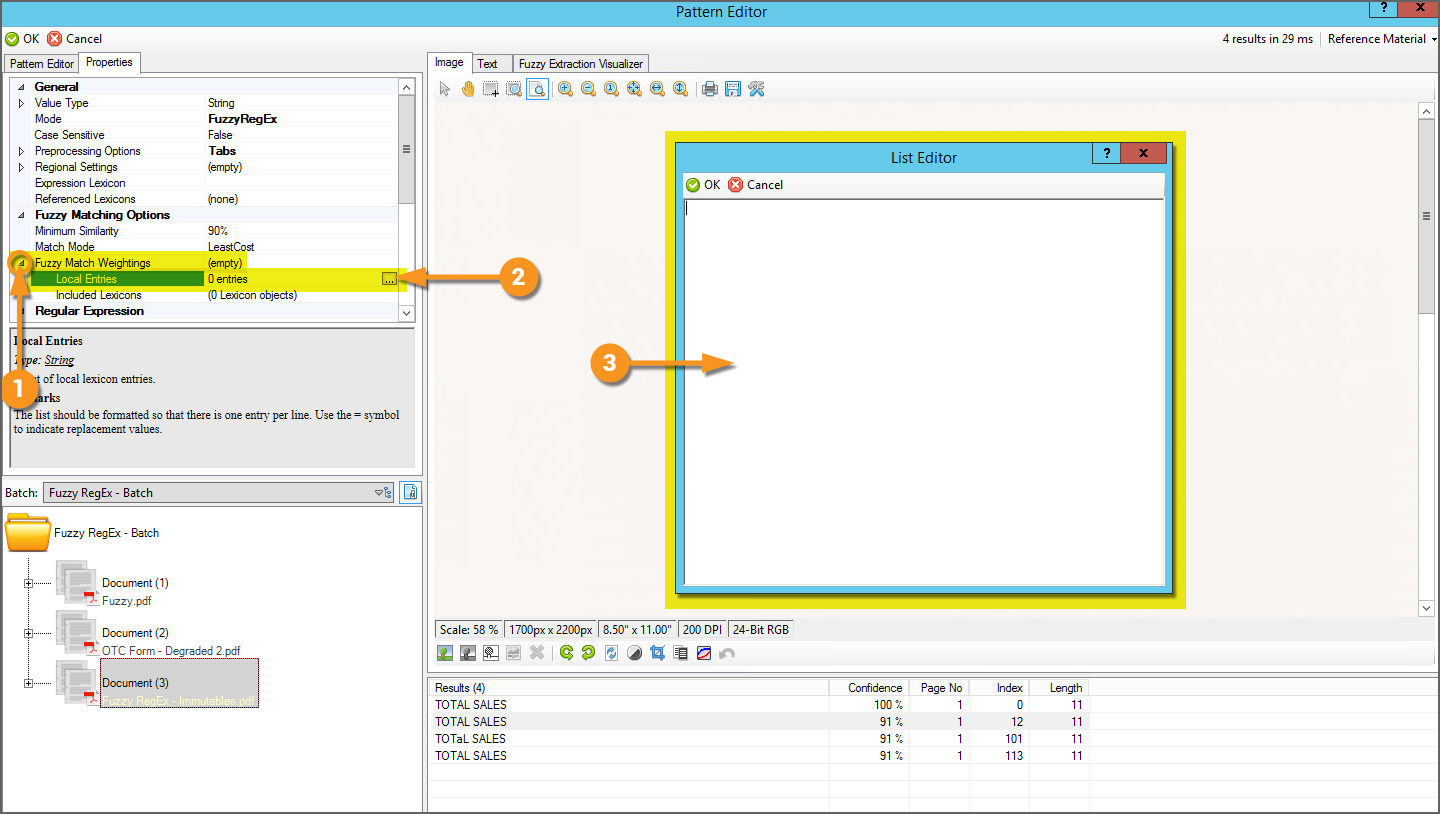Image resolution: width=1440 pixels, height=814 pixels.
Task: Click the Minimum Similarity value 90%
Action: point(219,231)
